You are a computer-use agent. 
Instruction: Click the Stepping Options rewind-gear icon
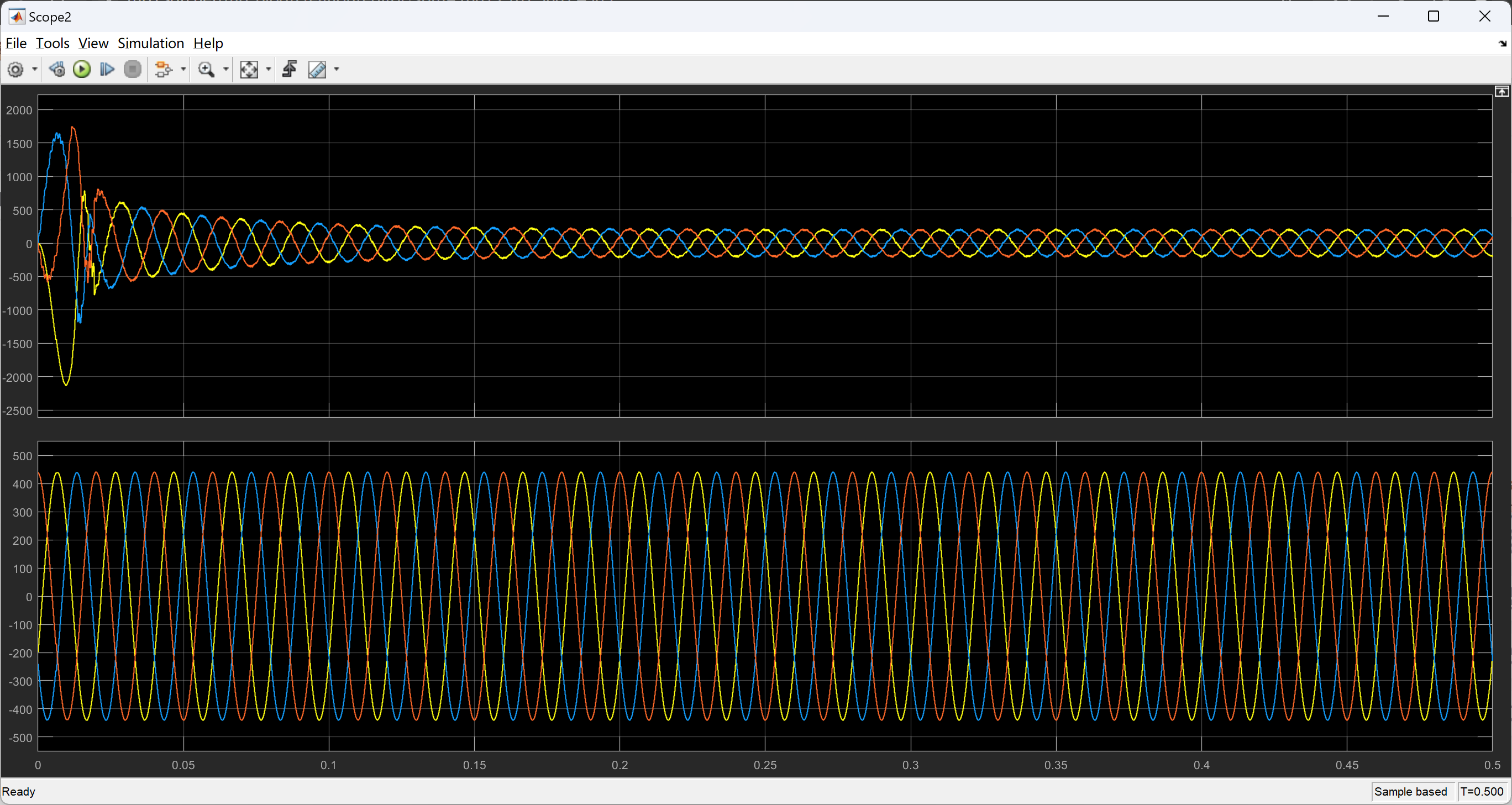(x=57, y=70)
